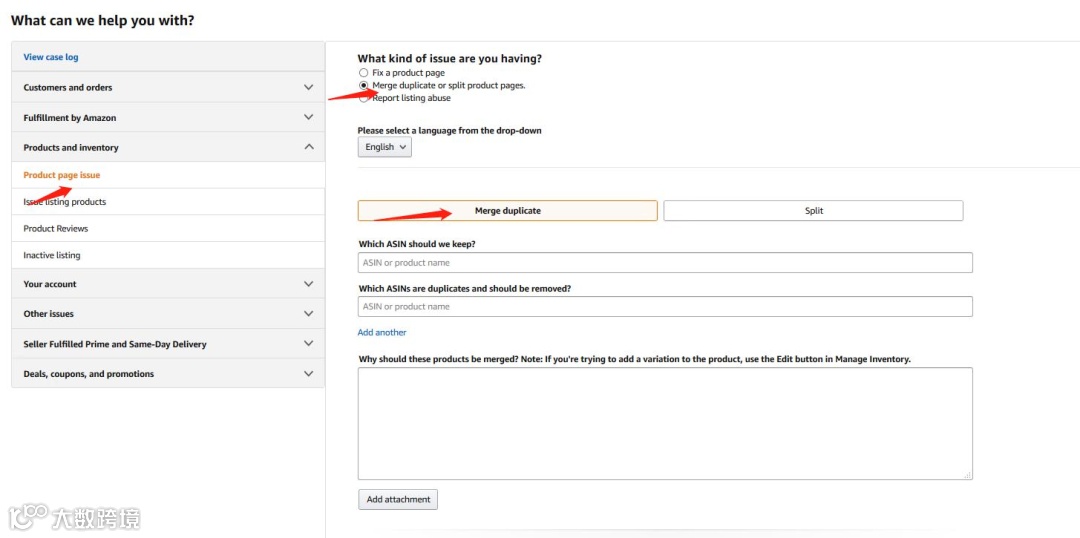Click the Add another link
Viewport: 1080px width, 538px height.
click(382, 332)
